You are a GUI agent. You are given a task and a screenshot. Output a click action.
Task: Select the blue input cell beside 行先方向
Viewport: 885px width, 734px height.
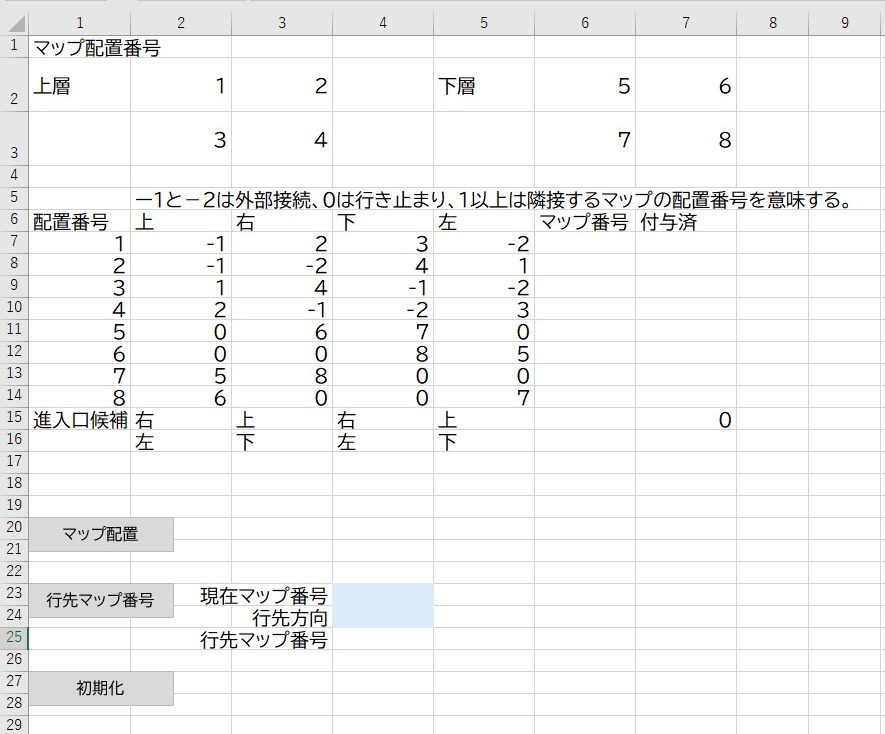click(x=383, y=617)
